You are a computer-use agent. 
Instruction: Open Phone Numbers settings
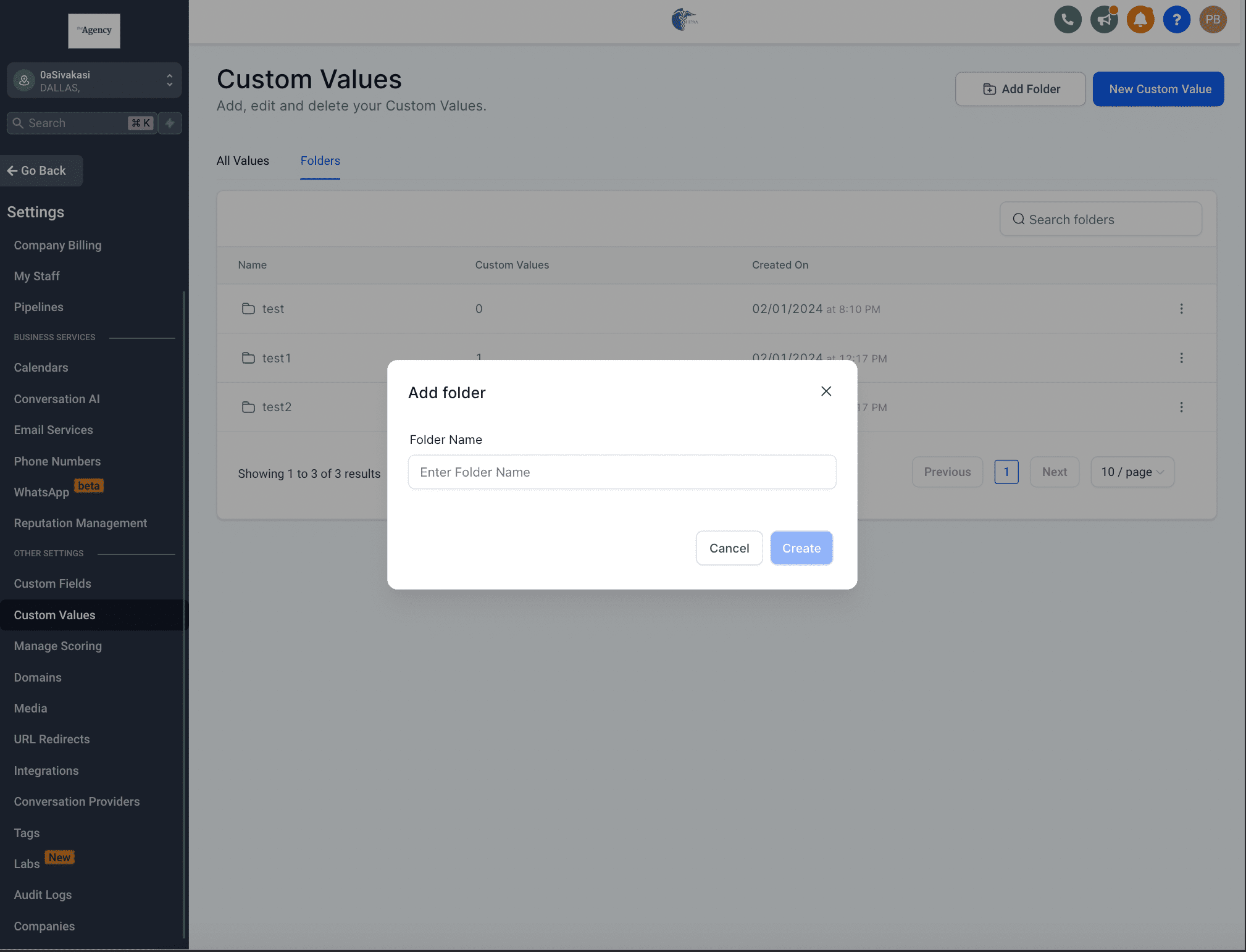57,461
